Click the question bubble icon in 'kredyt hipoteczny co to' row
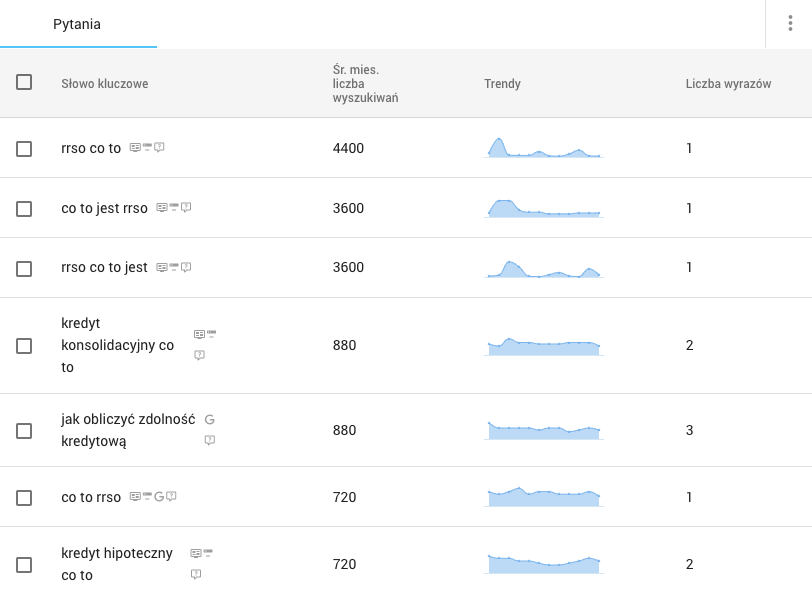The height and width of the screenshot is (599, 812). click(196, 574)
